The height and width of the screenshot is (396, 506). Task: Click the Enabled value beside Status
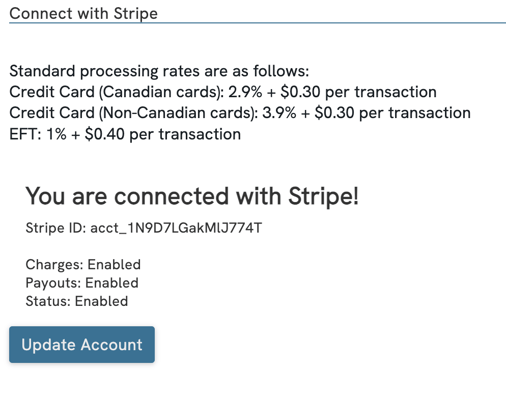pyautogui.click(x=101, y=301)
